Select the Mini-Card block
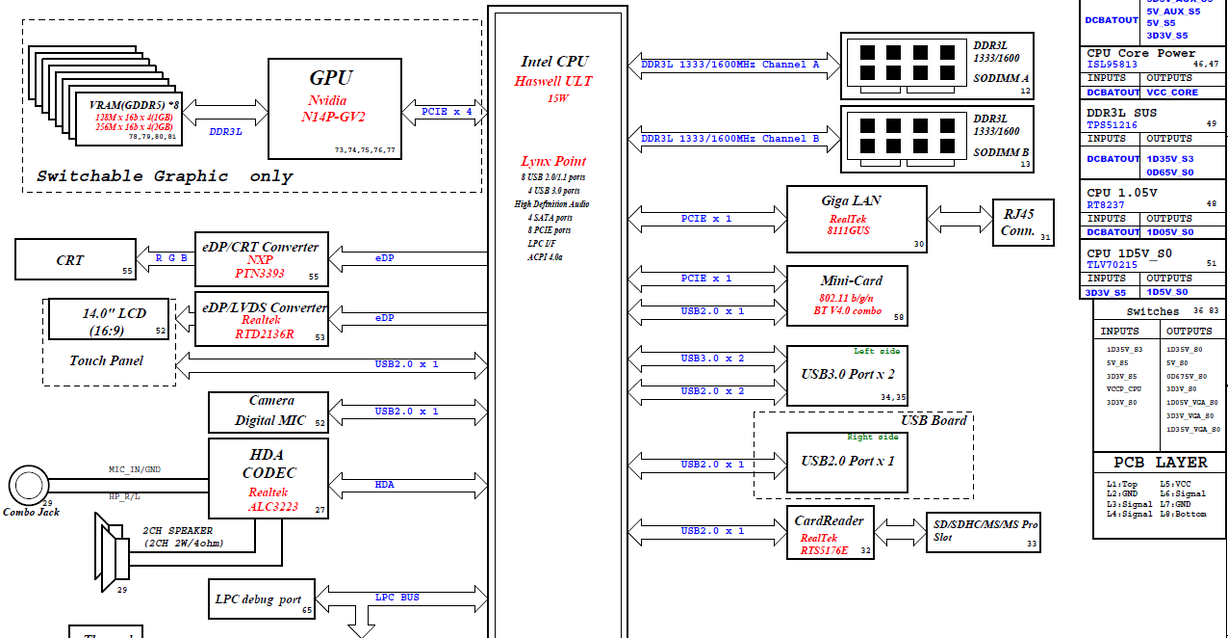 tap(849, 295)
